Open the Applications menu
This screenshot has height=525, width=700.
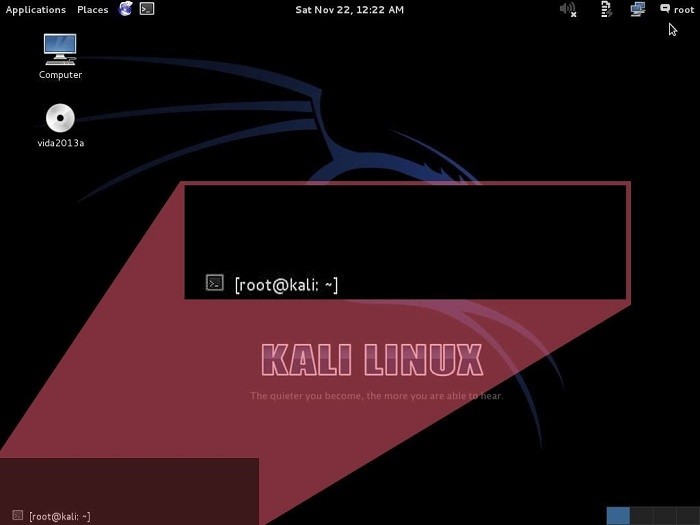pyautogui.click(x=35, y=9)
